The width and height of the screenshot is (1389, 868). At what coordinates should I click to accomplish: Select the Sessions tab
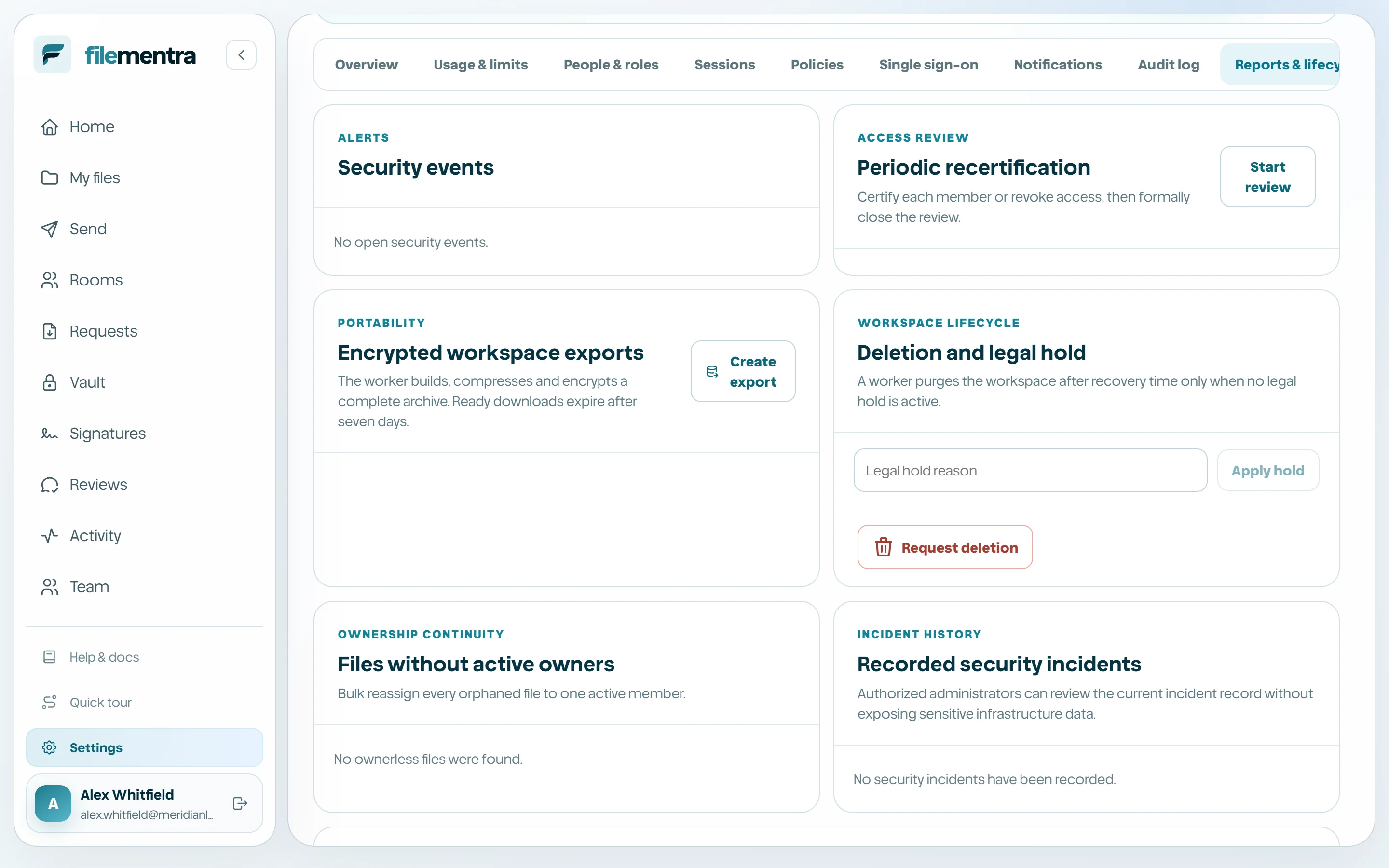tap(724, 64)
